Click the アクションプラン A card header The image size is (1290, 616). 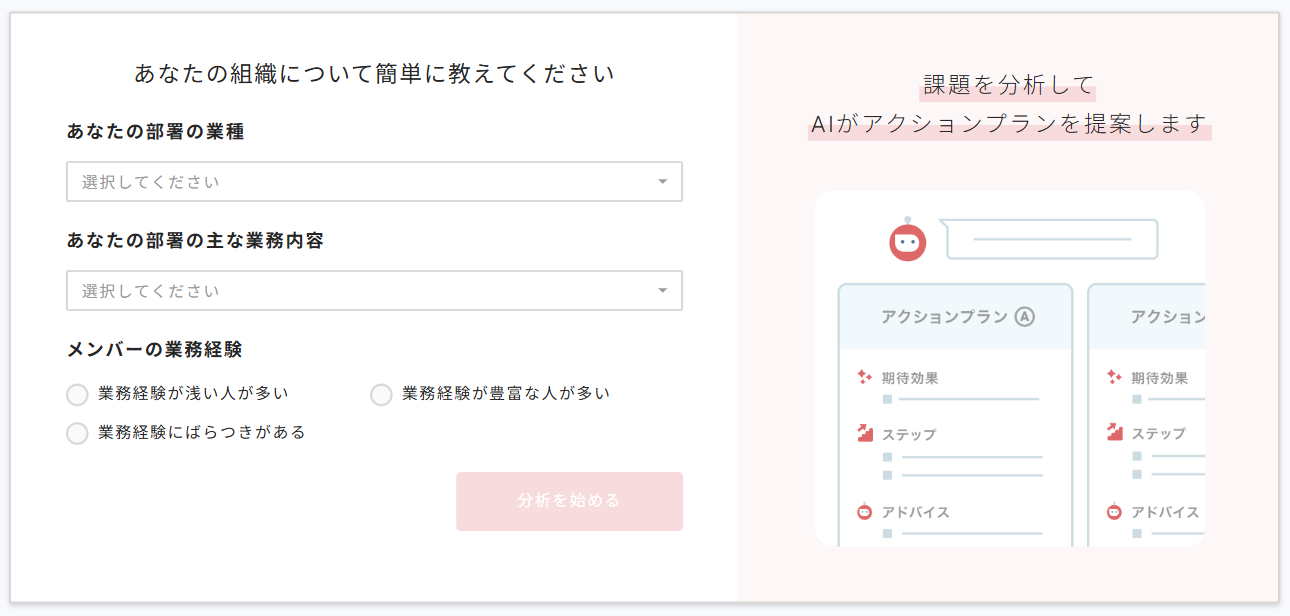click(954, 316)
